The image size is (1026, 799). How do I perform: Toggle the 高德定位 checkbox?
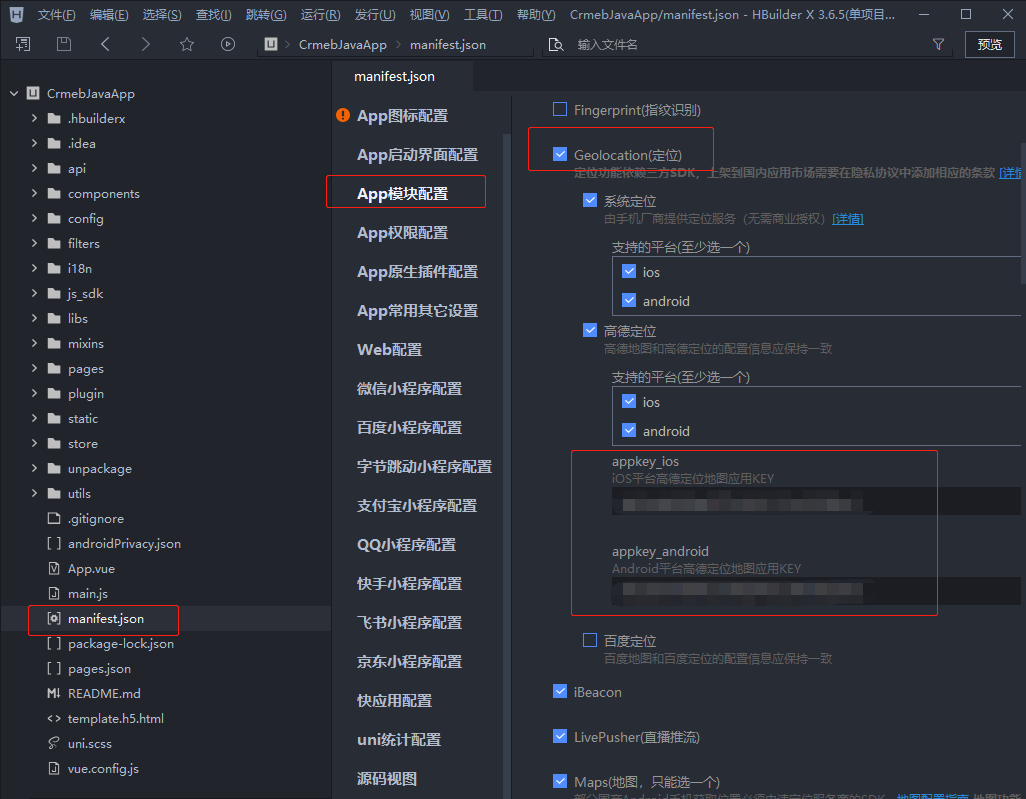590,330
